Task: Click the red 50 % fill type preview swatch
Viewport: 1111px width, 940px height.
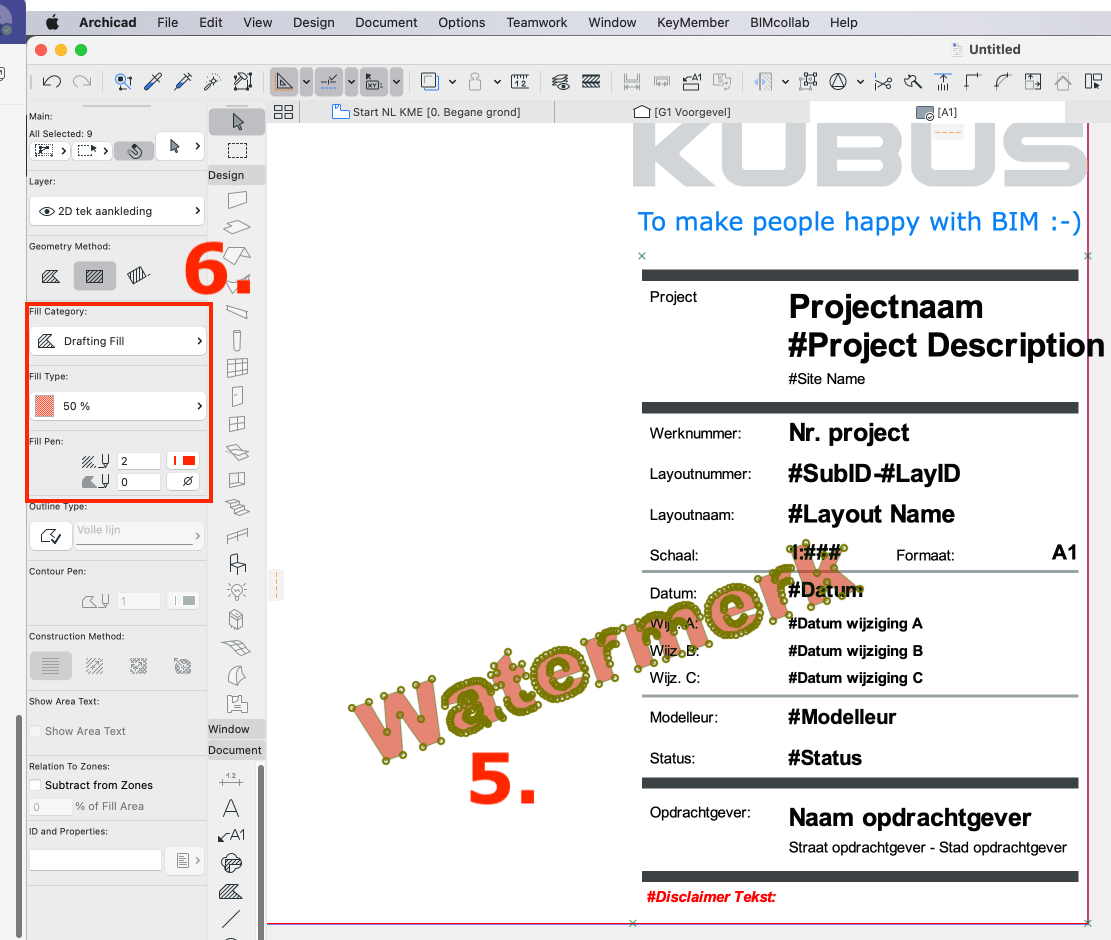Action: point(45,406)
